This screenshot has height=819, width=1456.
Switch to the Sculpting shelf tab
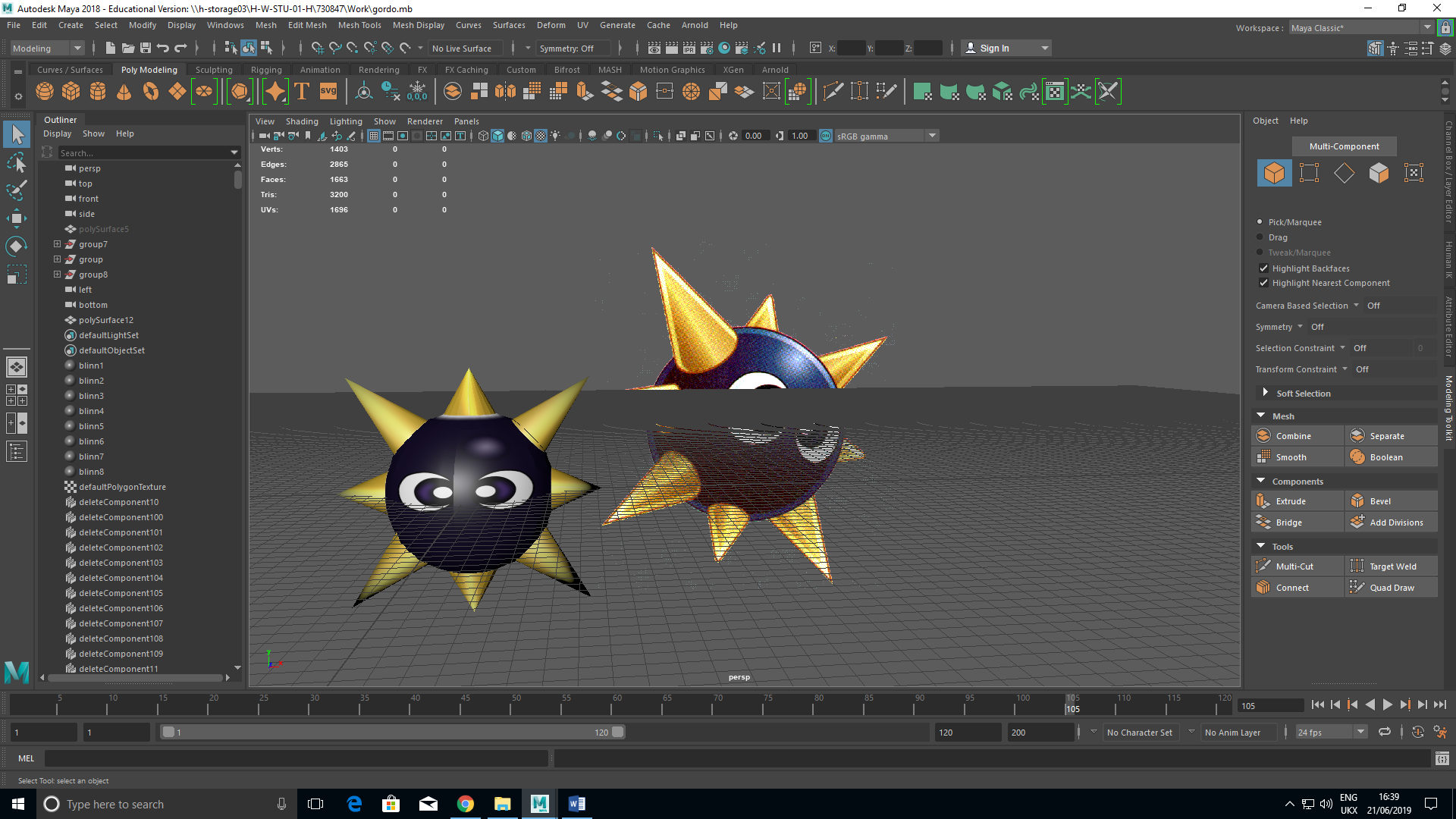[x=214, y=70]
